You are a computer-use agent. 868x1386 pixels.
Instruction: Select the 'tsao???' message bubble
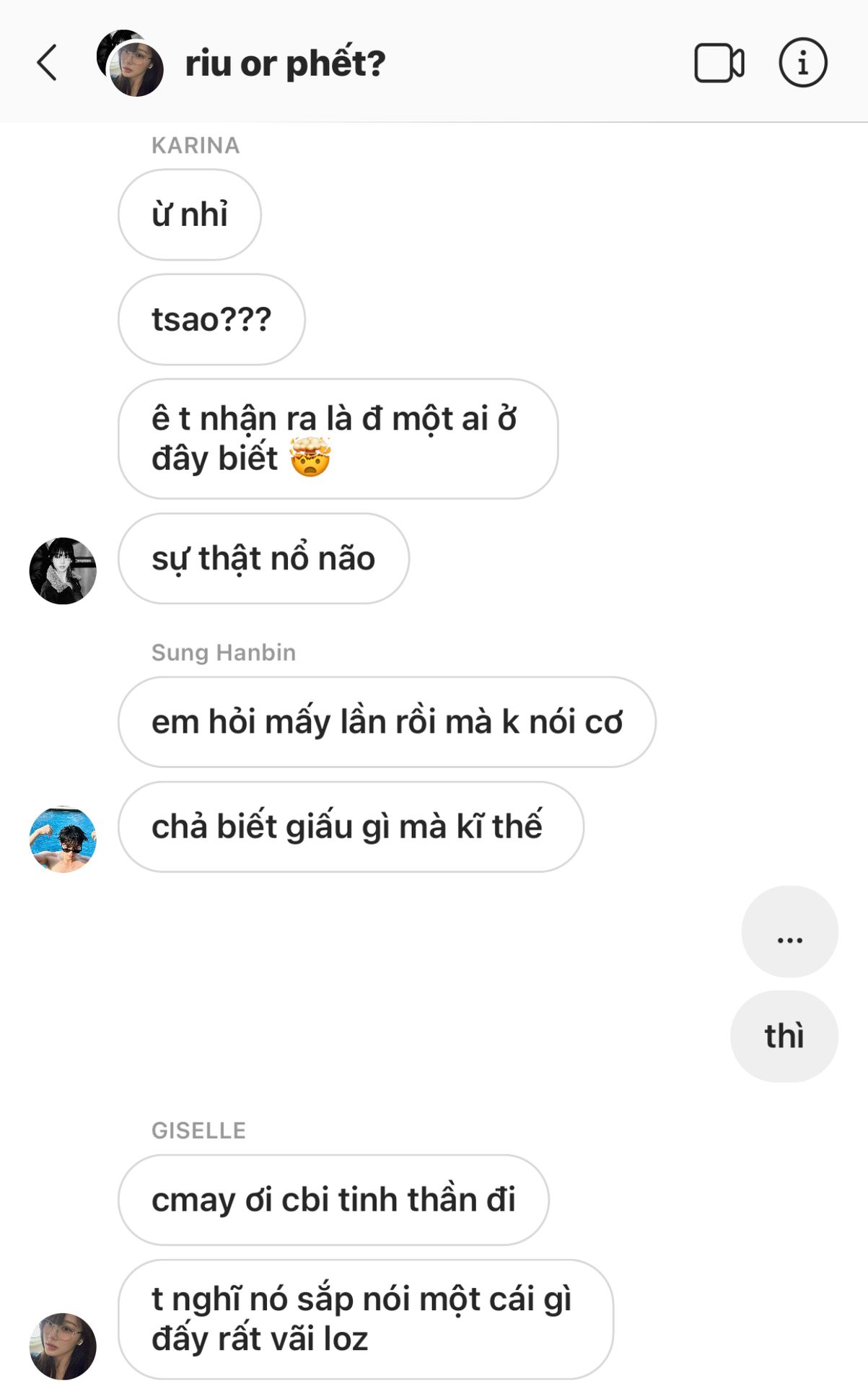coord(211,319)
